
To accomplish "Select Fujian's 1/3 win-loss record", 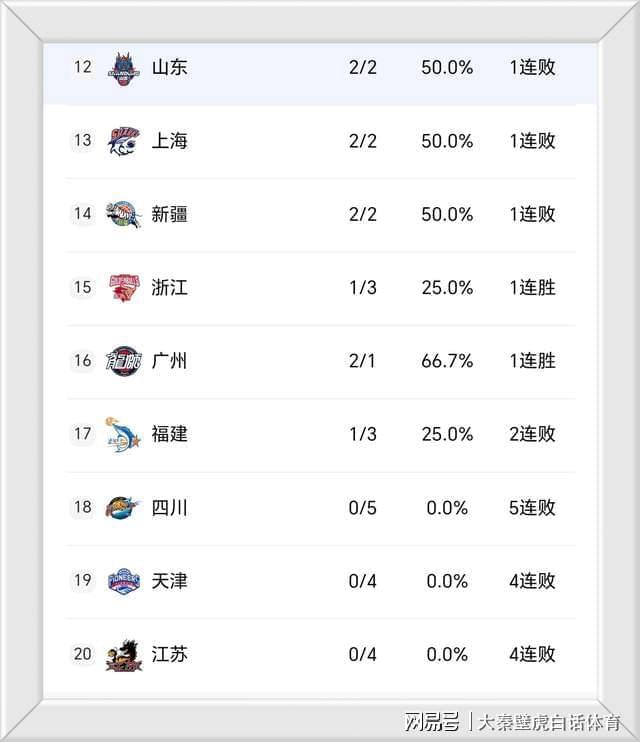I will click(x=363, y=434).
